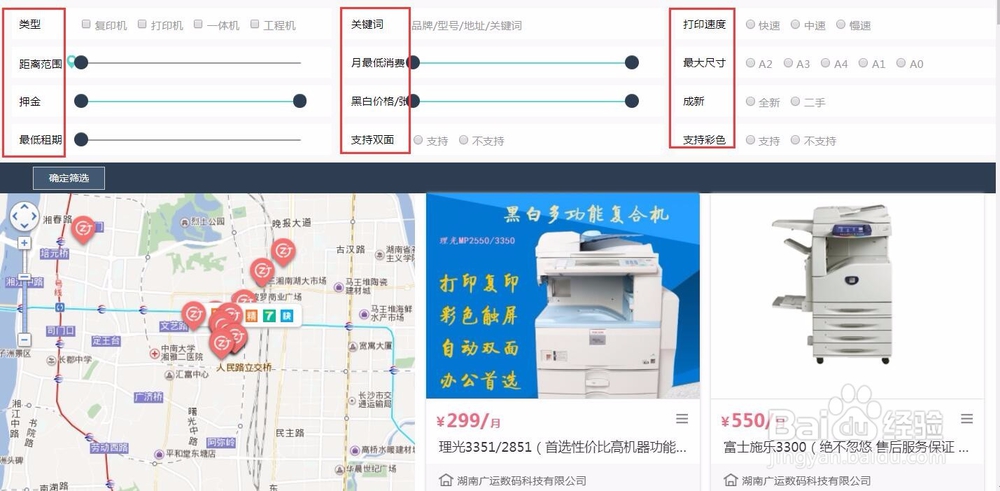The width and height of the screenshot is (1000, 491).
Task: Click the house icon on 富士施乐3300 card
Action: tap(731, 480)
